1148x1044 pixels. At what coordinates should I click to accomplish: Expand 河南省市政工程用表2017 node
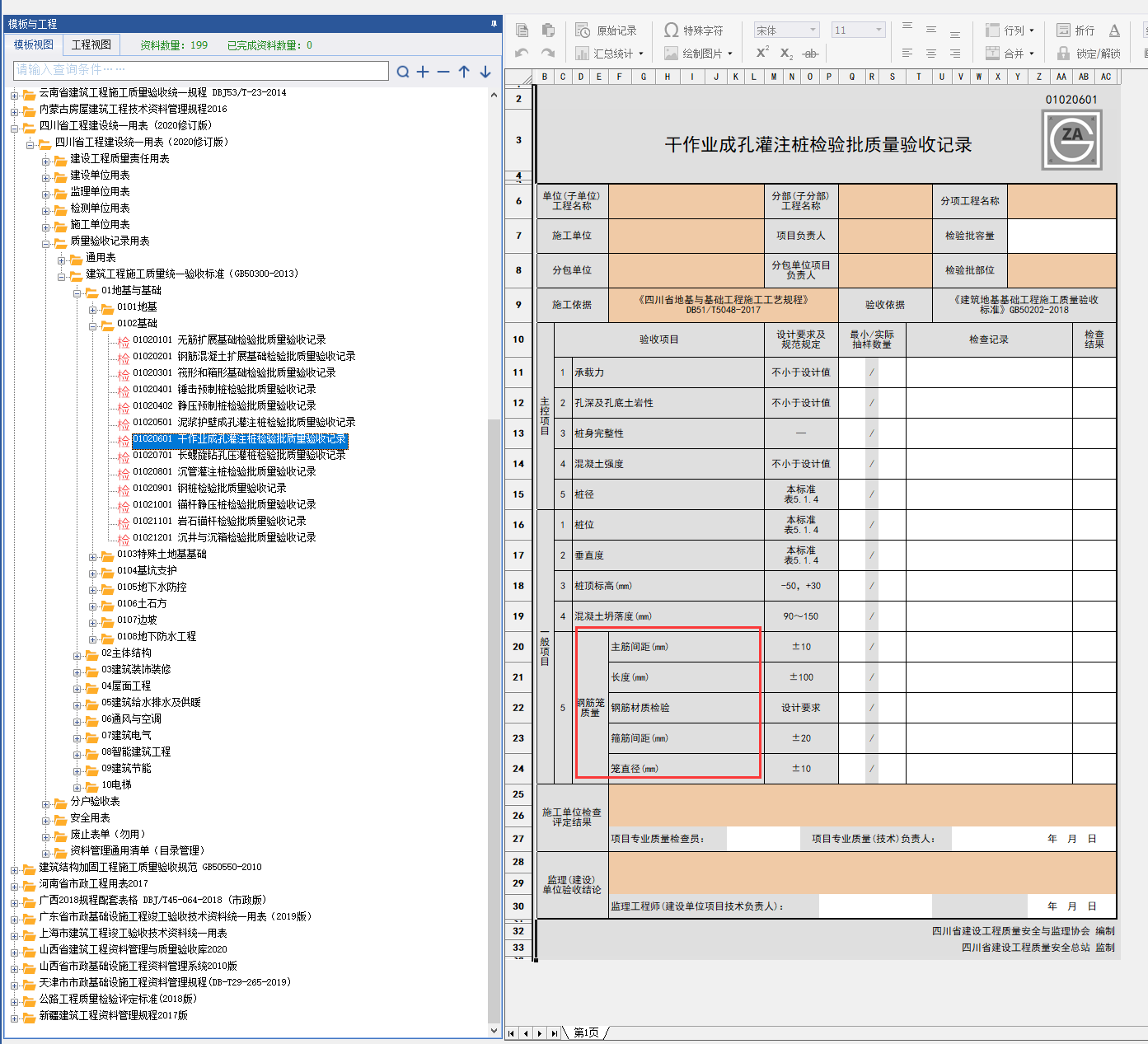click(15, 887)
